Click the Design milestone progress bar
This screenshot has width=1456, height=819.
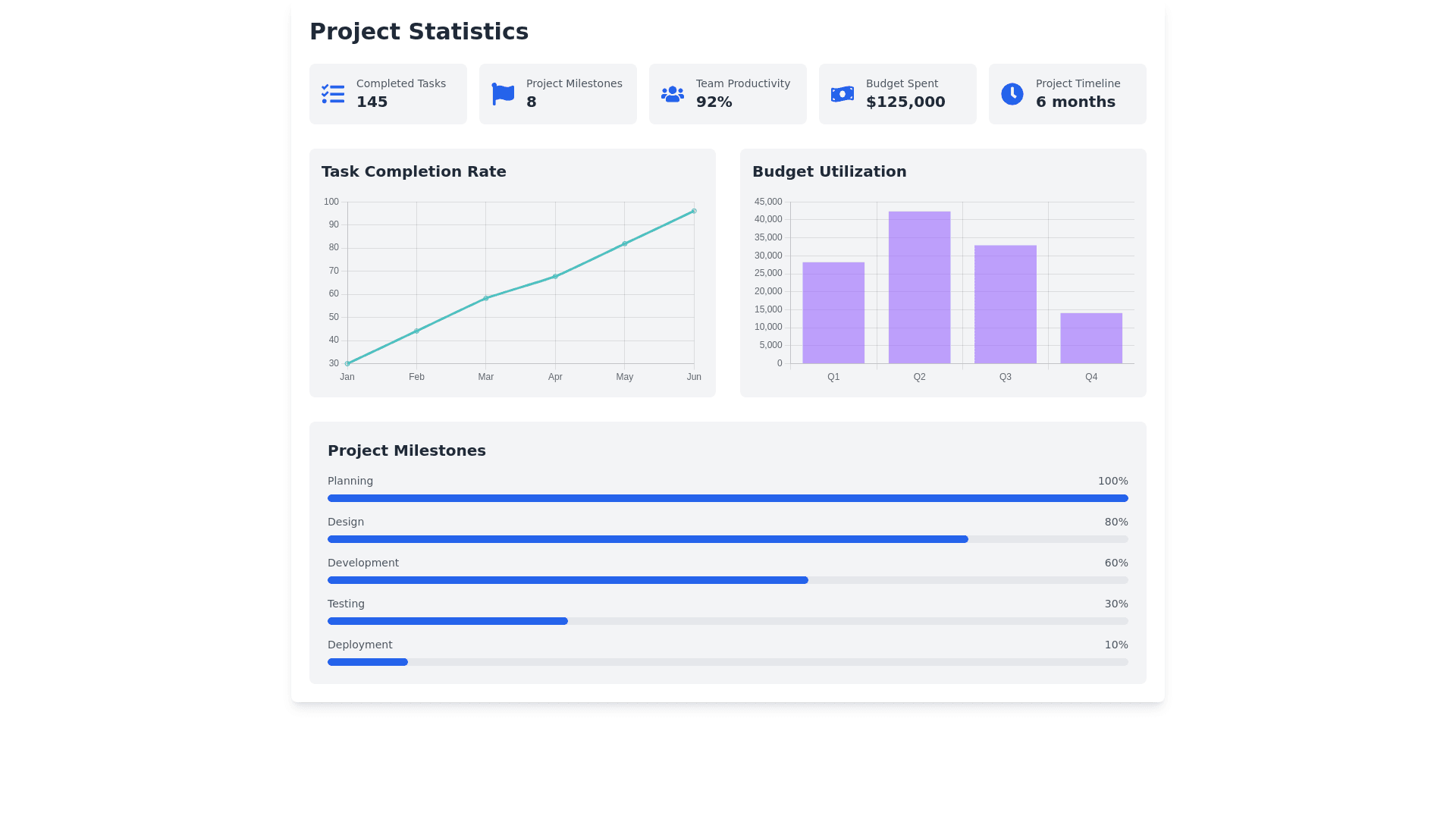point(648,539)
